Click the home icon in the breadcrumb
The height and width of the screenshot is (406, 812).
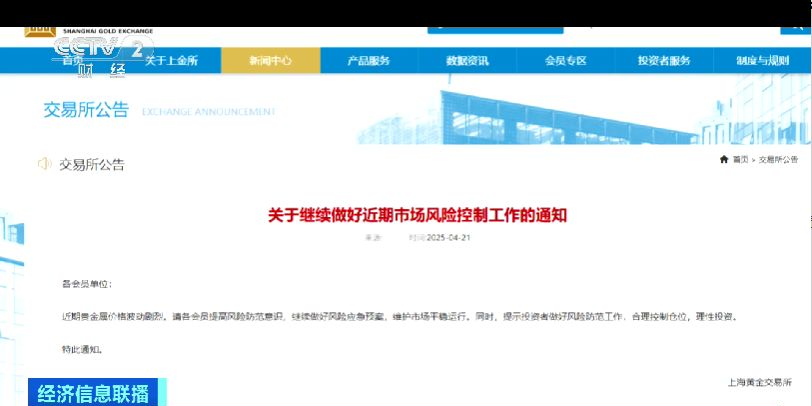click(724, 160)
